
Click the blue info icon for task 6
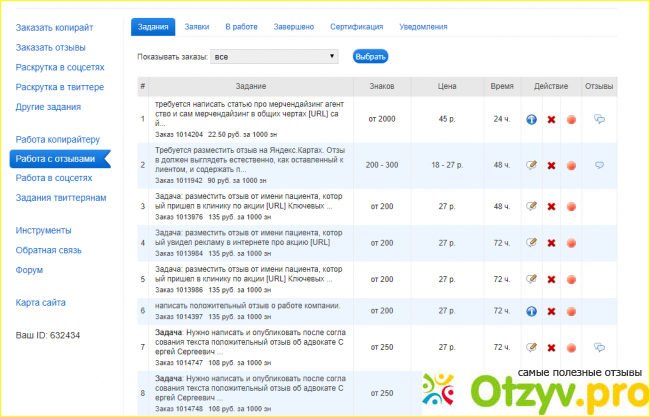(x=532, y=311)
